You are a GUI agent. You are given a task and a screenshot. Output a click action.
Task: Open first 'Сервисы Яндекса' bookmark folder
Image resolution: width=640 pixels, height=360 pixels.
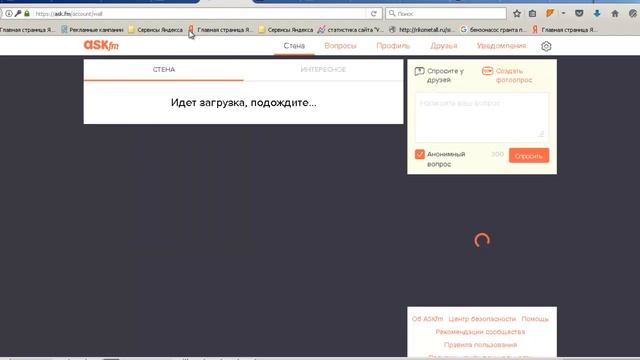point(155,29)
